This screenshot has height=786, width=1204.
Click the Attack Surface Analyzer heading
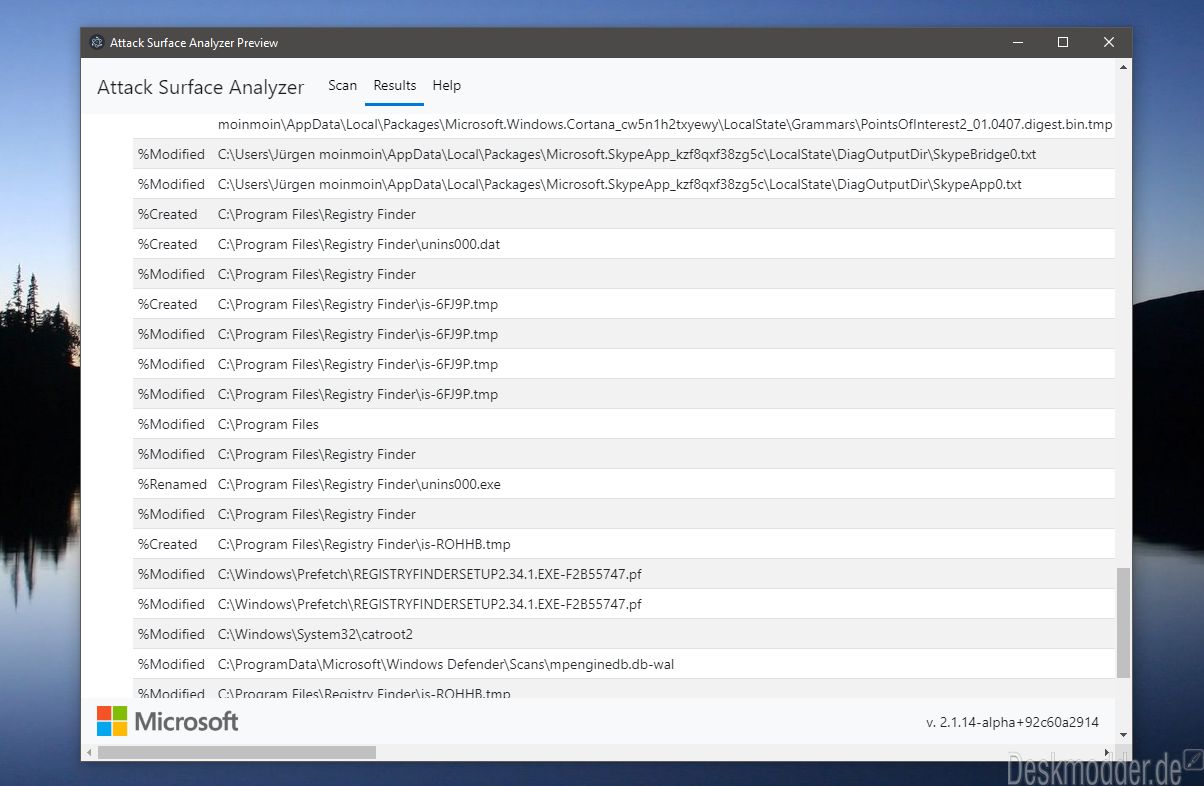[x=200, y=87]
